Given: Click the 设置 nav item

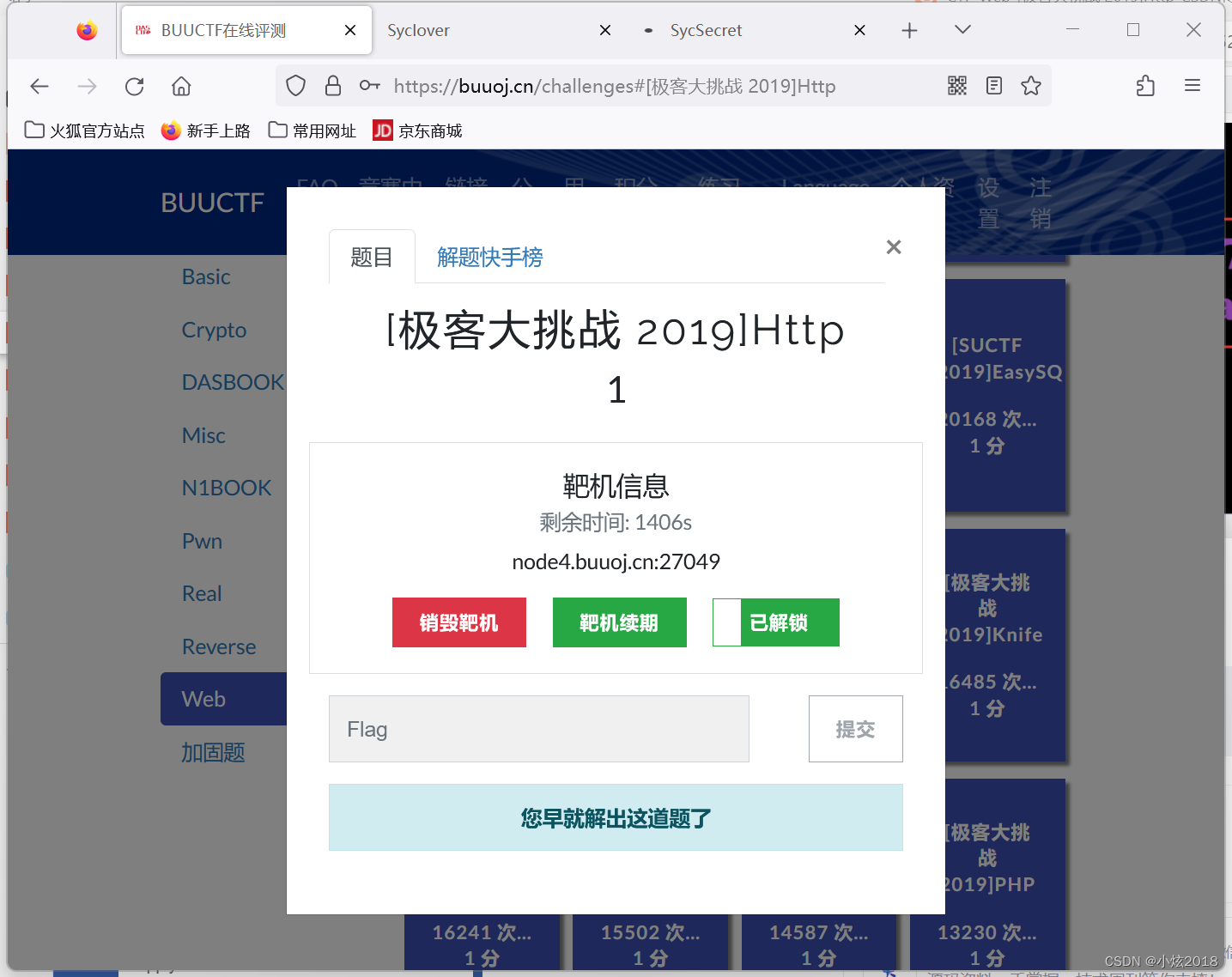Looking at the screenshot, I should click(x=989, y=203).
